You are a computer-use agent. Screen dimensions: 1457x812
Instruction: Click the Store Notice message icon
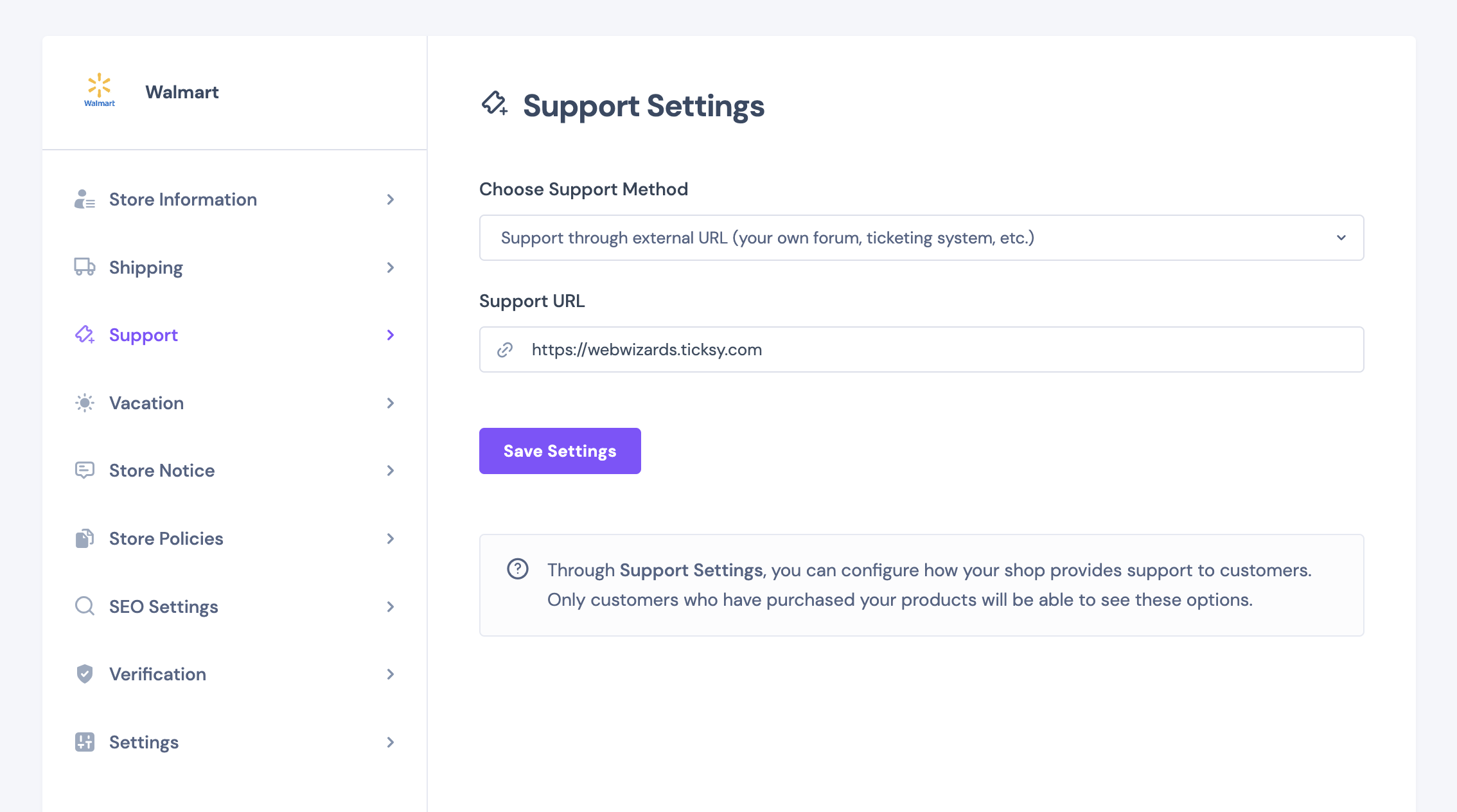pyautogui.click(x=84, y=470)
